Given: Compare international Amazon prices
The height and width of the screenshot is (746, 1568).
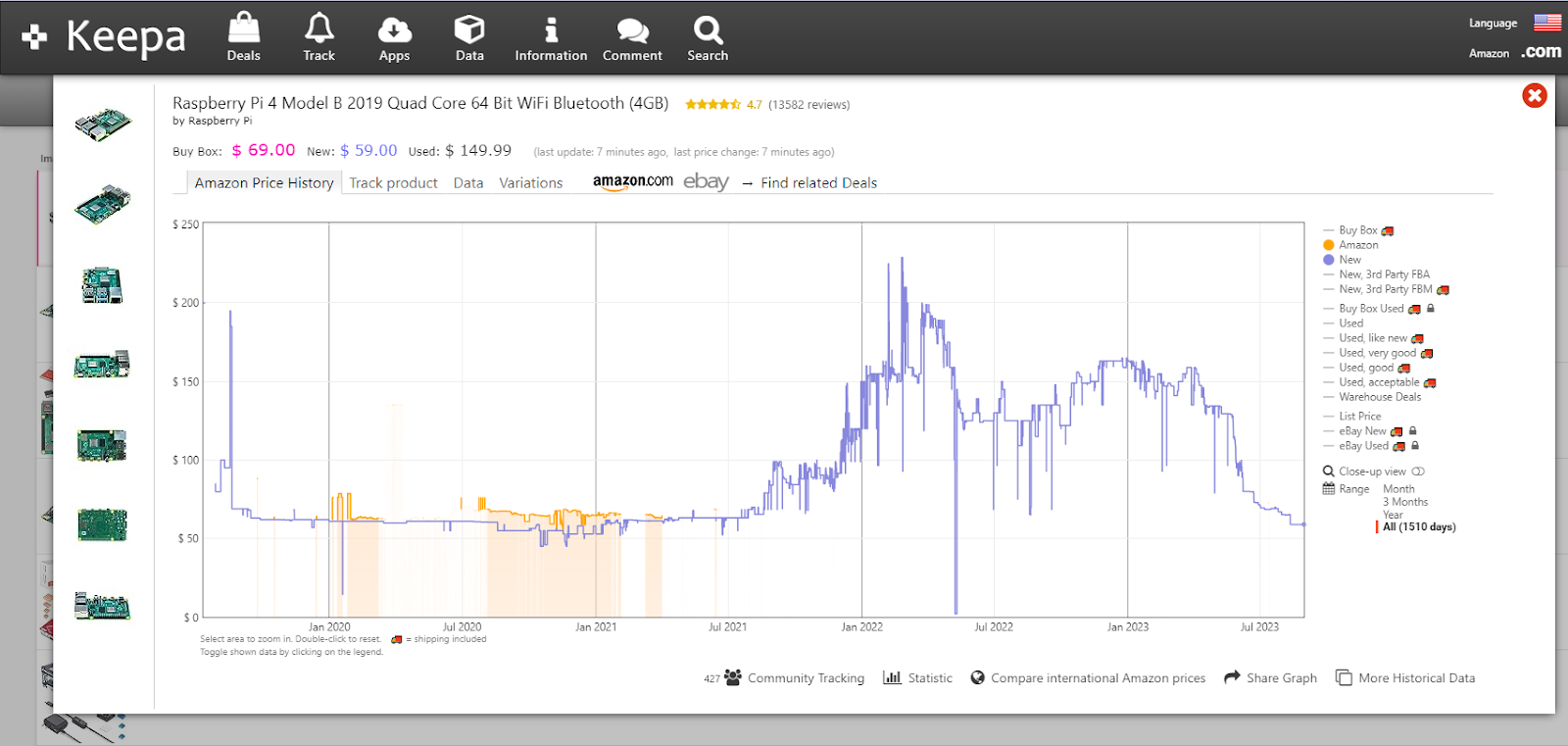Looking at the screenshot, I should click(1088, 677).
